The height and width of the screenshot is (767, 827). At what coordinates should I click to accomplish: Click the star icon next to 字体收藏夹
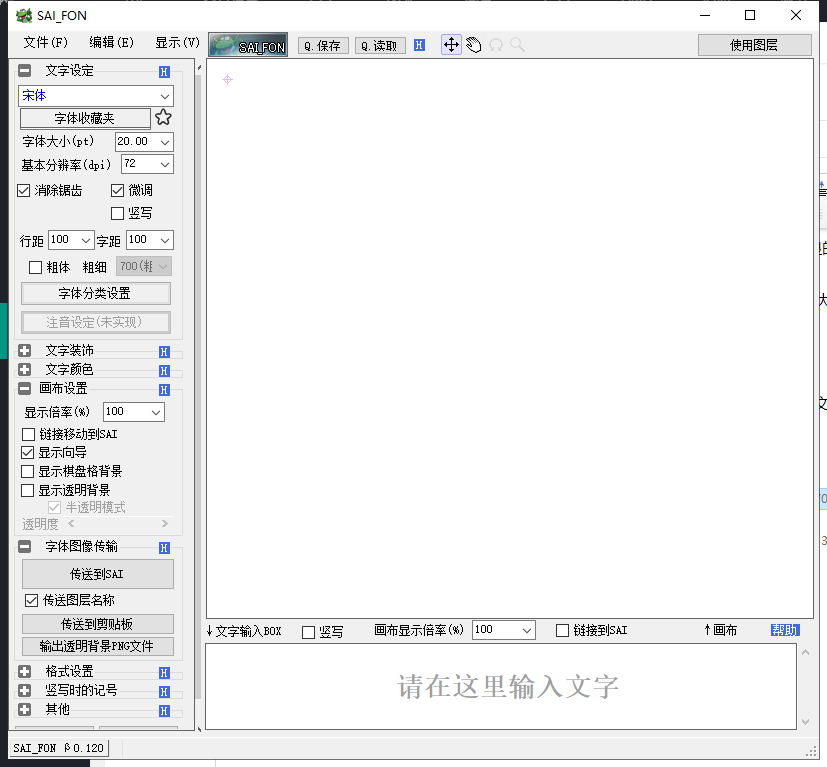[162, 117]
